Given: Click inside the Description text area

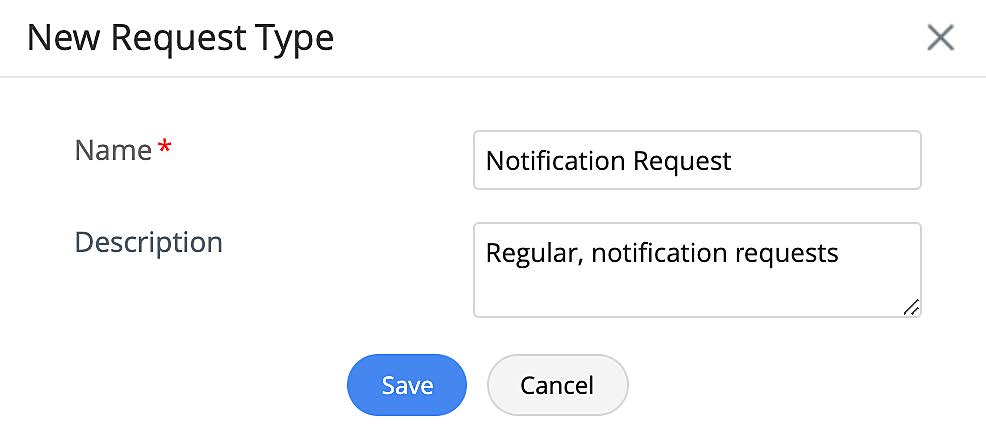Looking at the screenshot, I should (696, 269).
